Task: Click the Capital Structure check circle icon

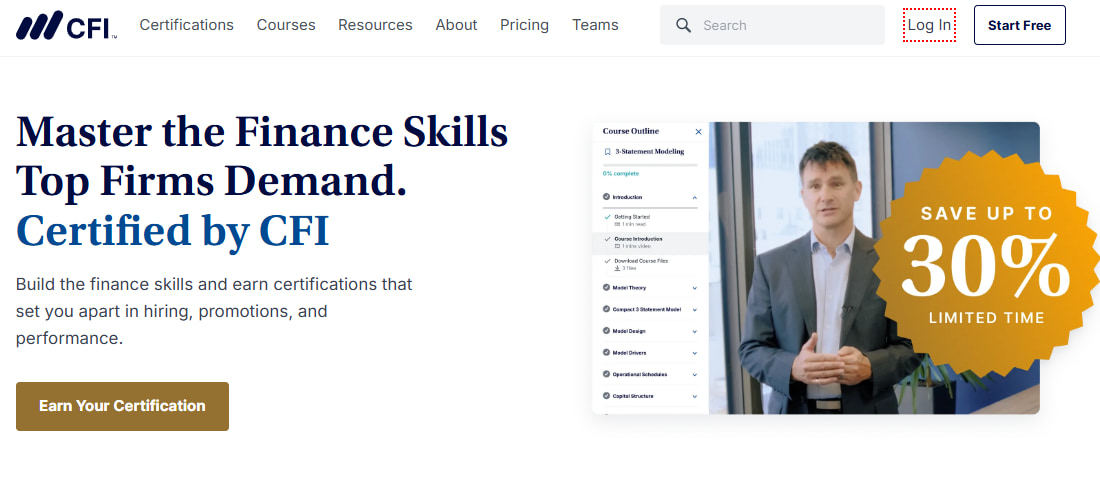Action: click(x=607, y=396)
